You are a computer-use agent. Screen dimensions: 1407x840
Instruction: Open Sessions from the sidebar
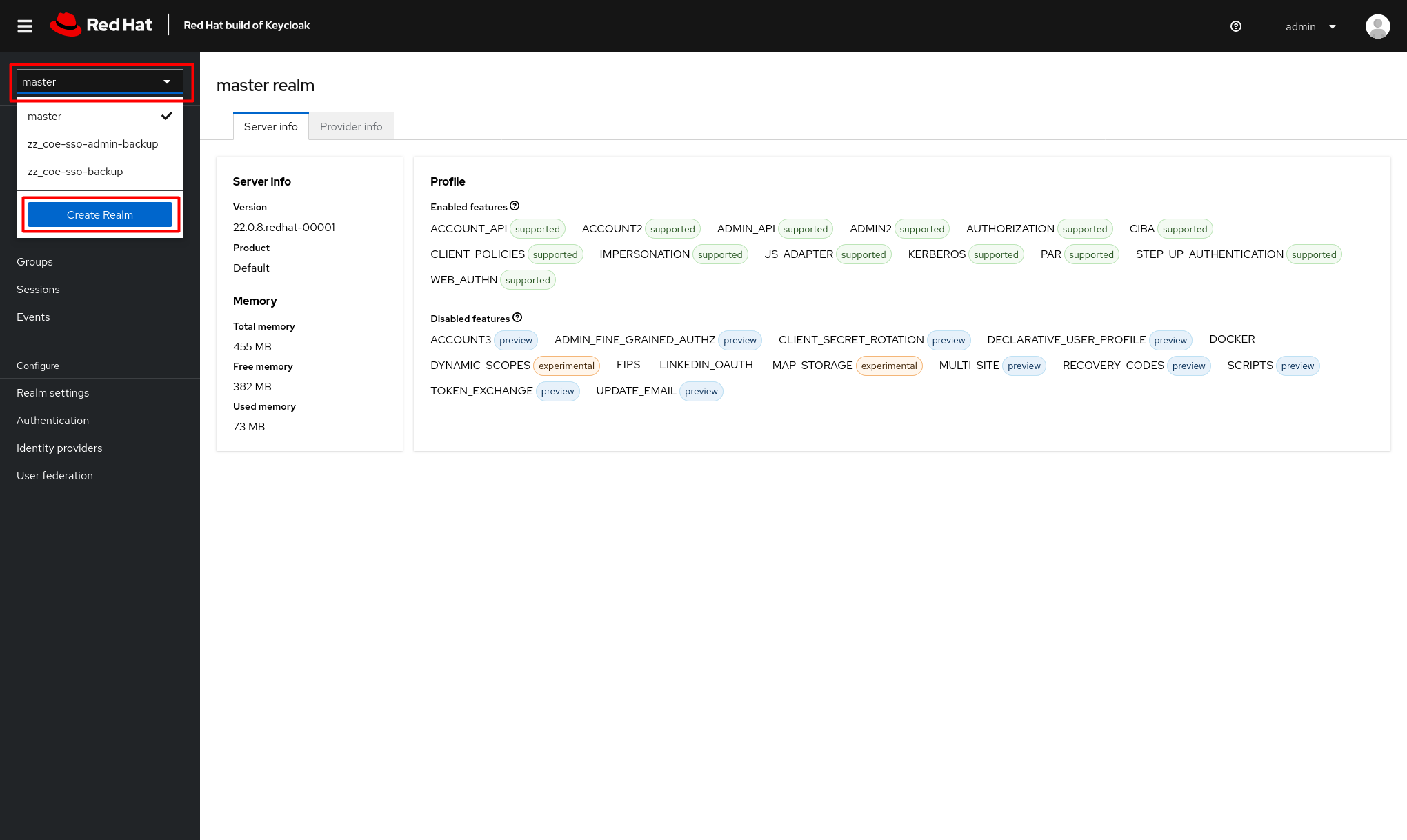pyautogui.click(x=38, y=289)
